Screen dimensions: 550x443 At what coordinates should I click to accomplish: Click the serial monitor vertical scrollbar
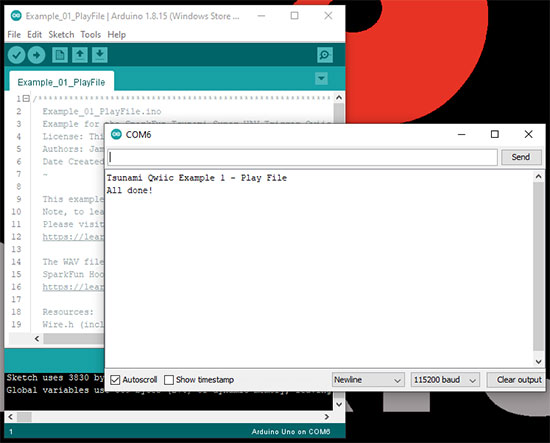pyautogui.click(x=538, y=267)
